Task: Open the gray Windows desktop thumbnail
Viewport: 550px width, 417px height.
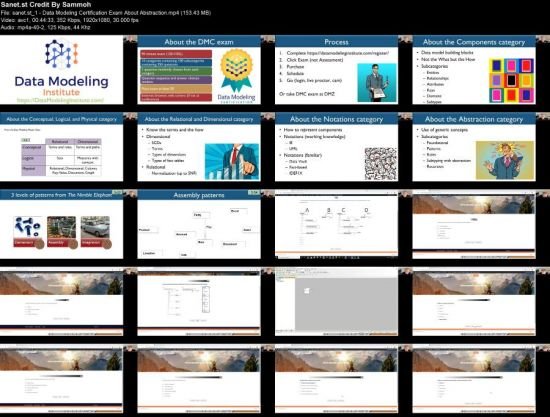Action: click(x=336, y=301)
